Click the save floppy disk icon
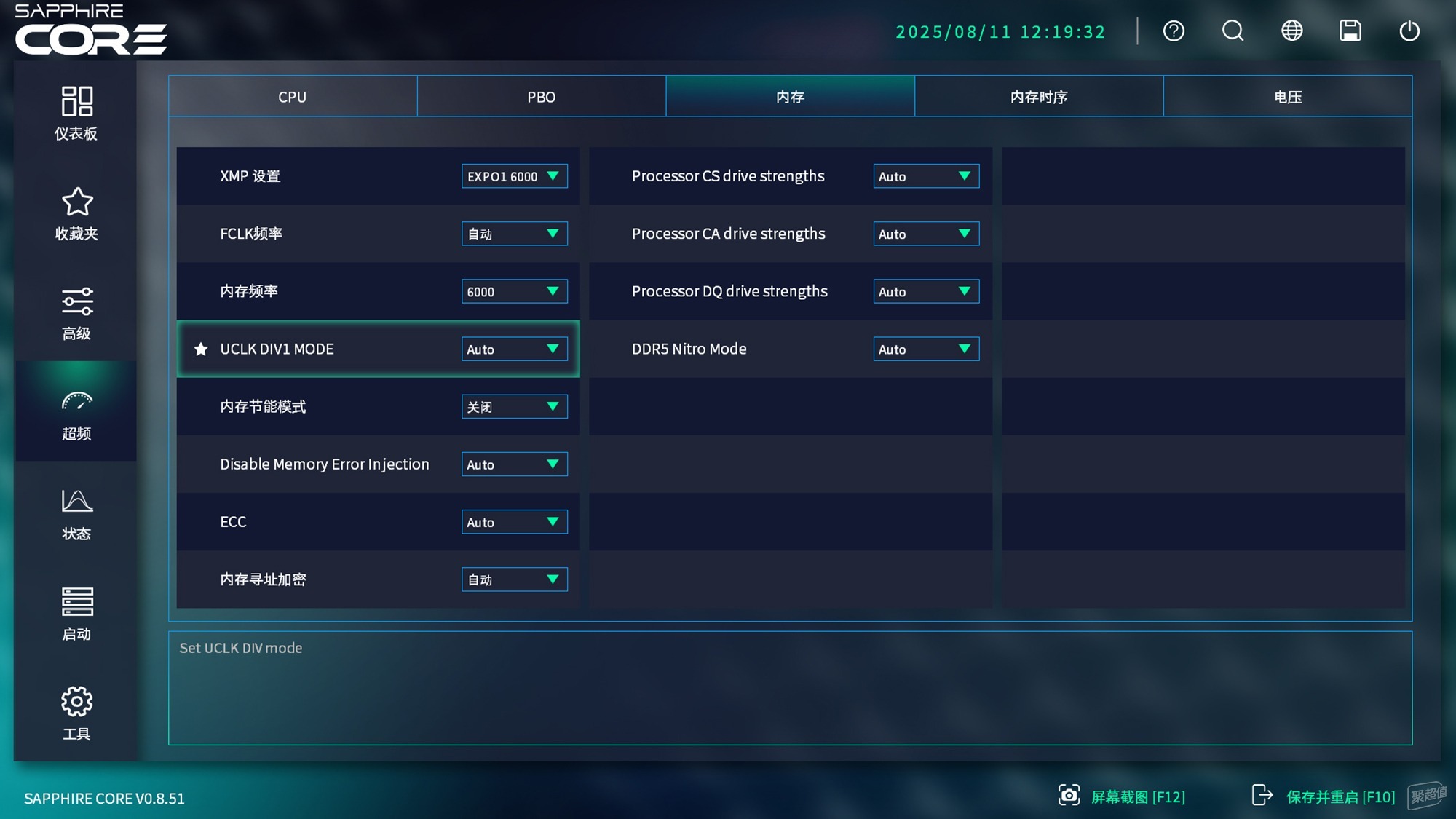This screenshot has height=819, width=1456. click(1350, 31)
